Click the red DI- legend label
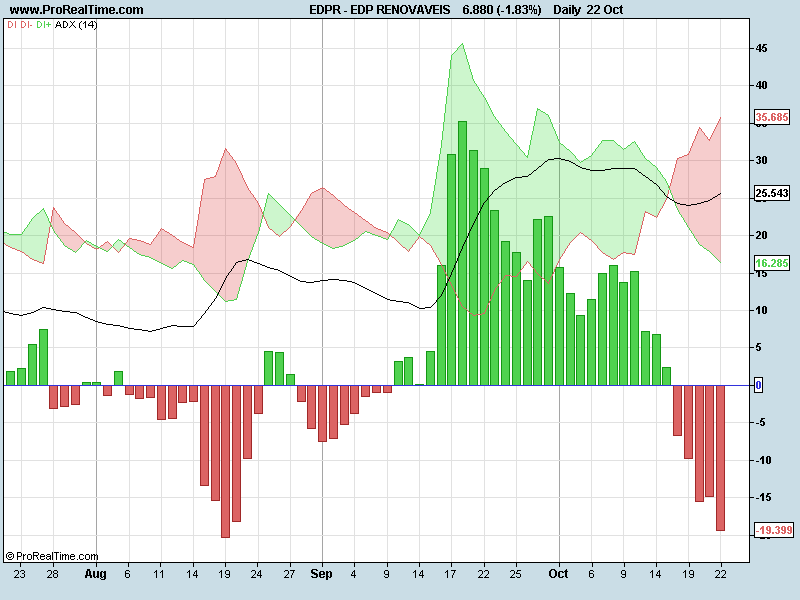The width and height of the screenshot is (800, 600). [26, 24]
